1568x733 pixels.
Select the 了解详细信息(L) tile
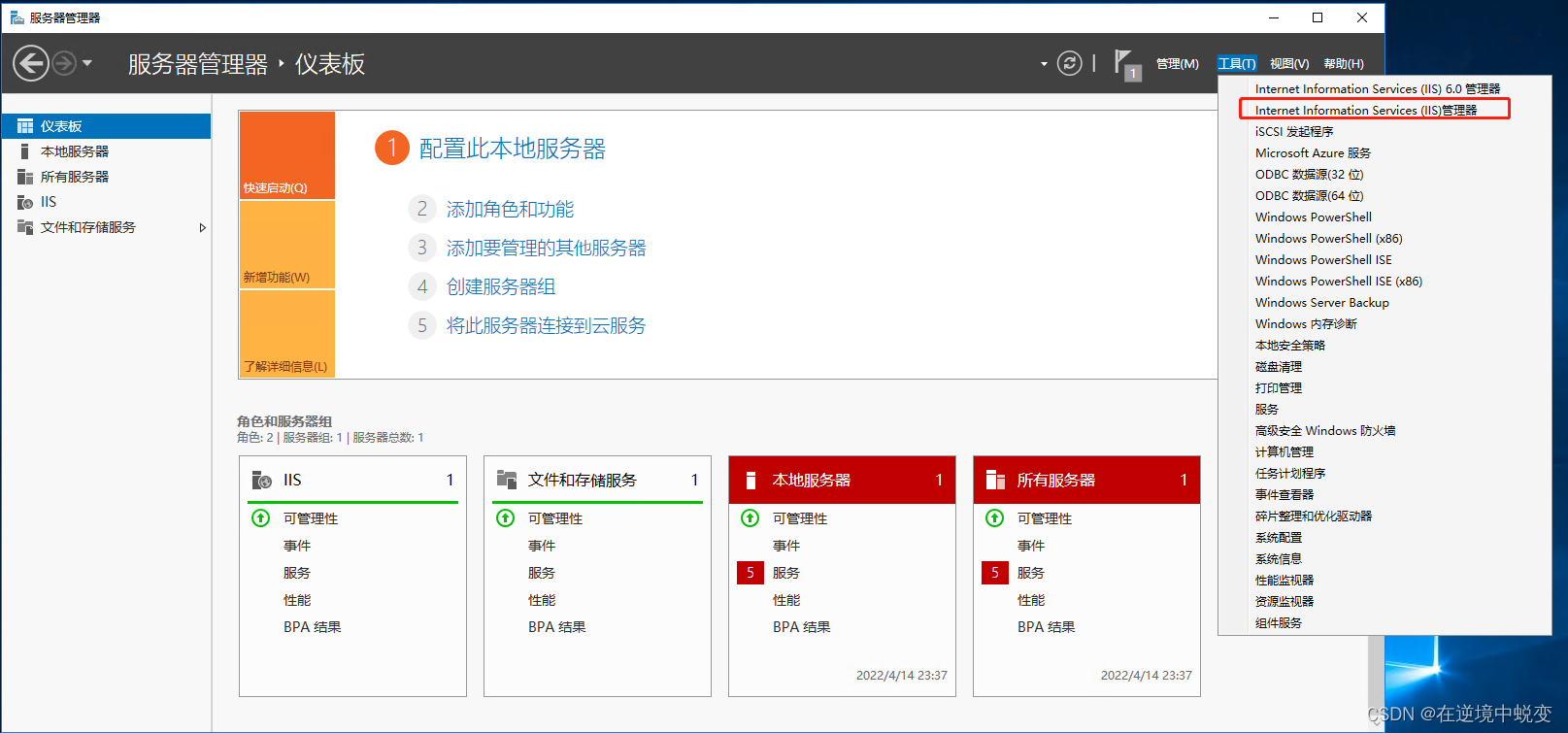[x=287, y=334]
